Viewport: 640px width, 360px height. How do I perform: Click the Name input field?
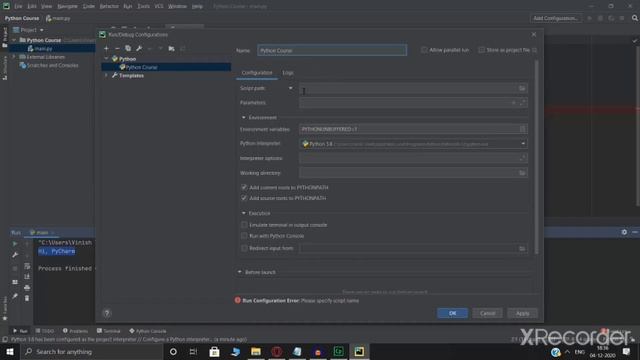(x=332, y=50)
